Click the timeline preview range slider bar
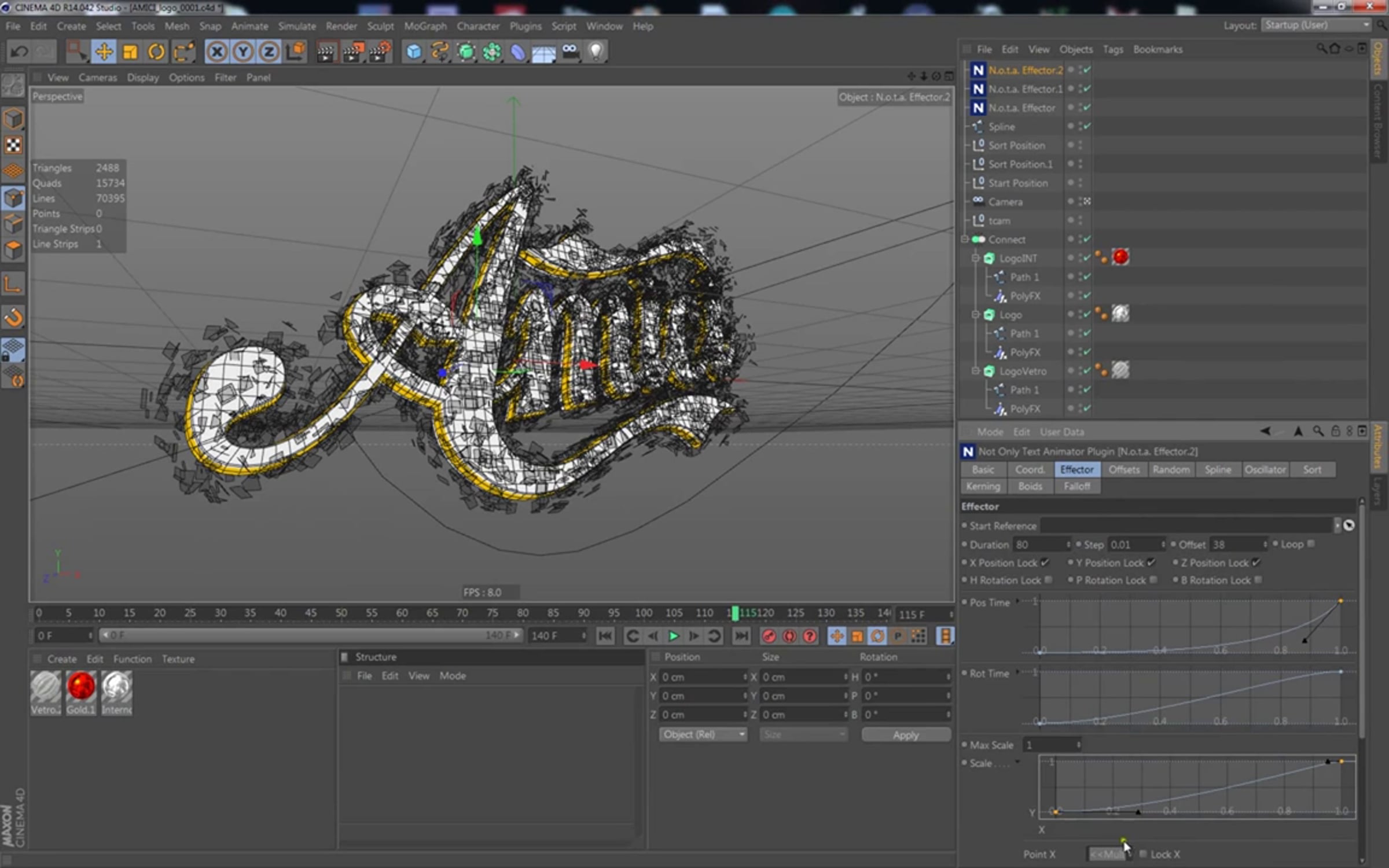 click(311, 635)
